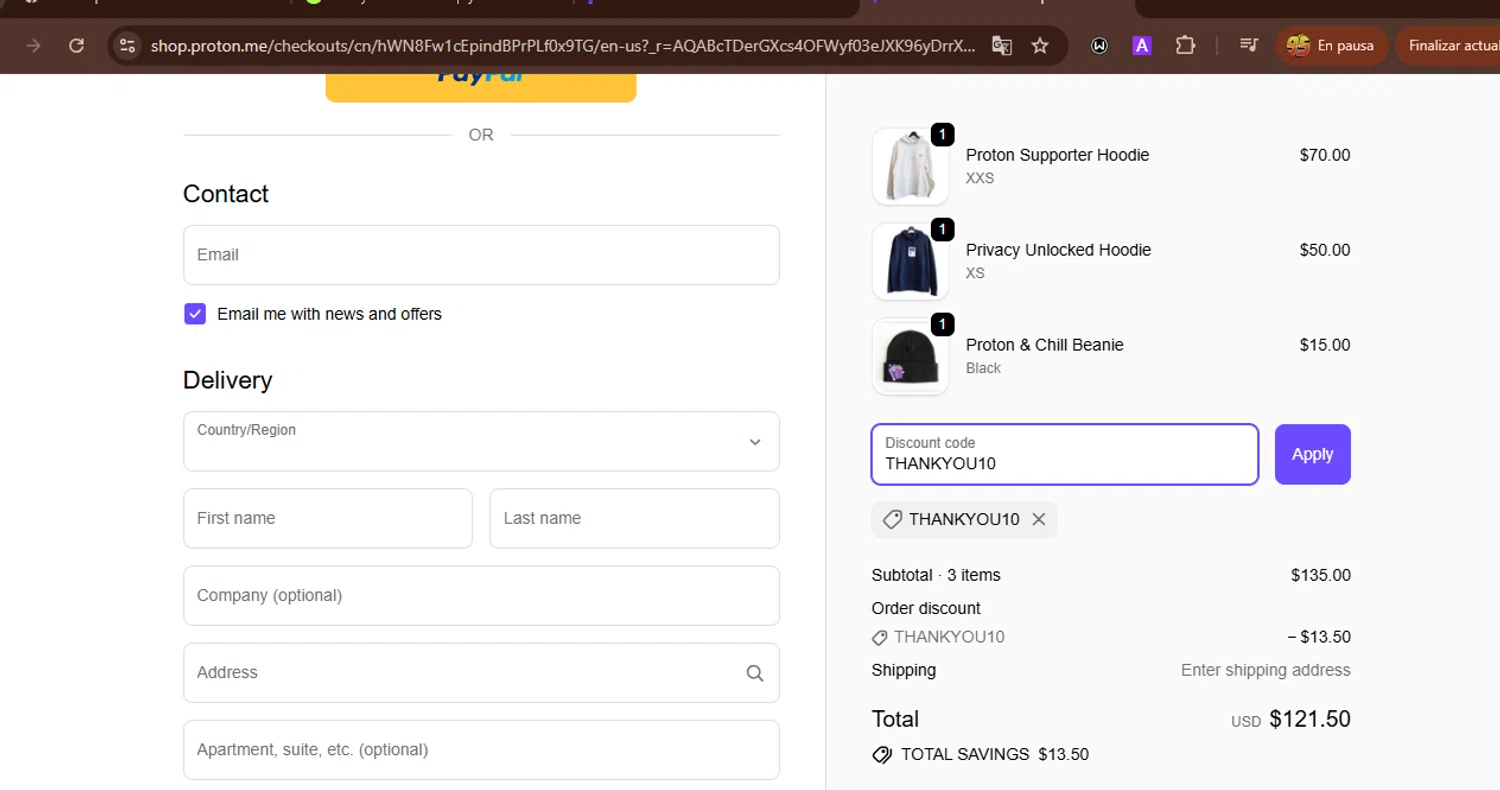
Task: Apply the discount code
Action: point(1312,454)
